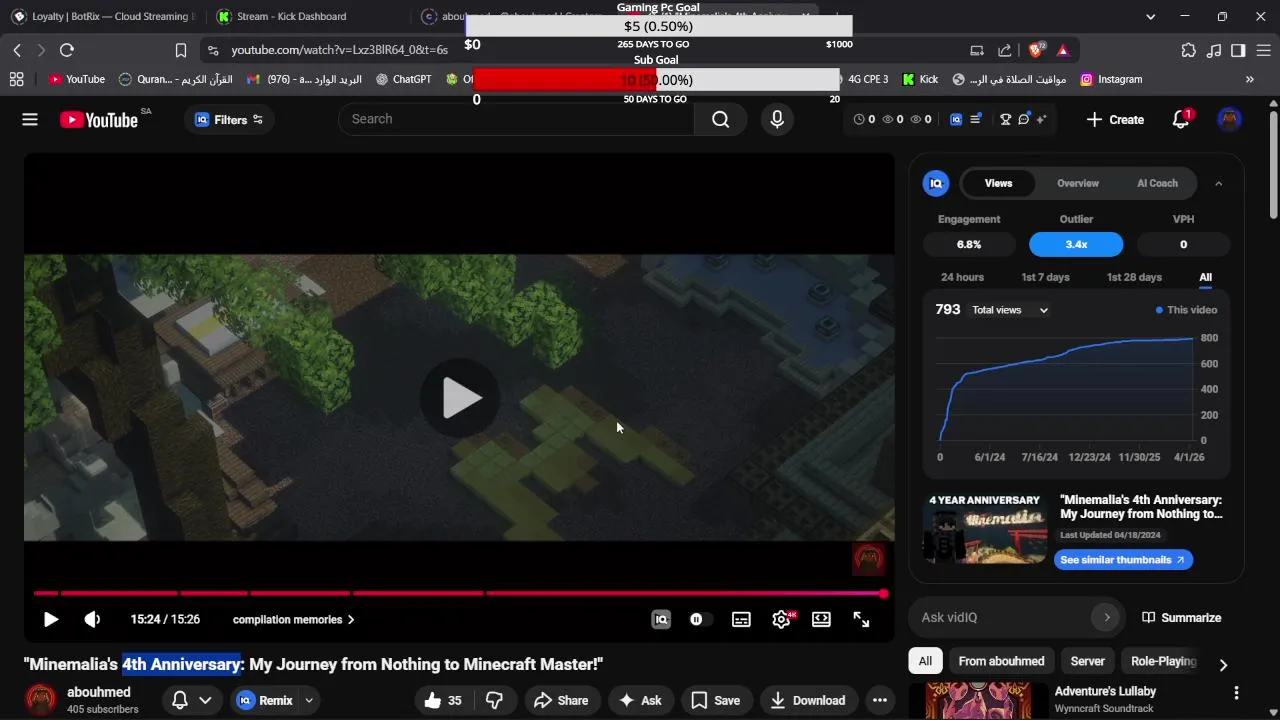Open the vidIQ list menu icon
The width and height of the screenshot is (1280, 720).
976,119
